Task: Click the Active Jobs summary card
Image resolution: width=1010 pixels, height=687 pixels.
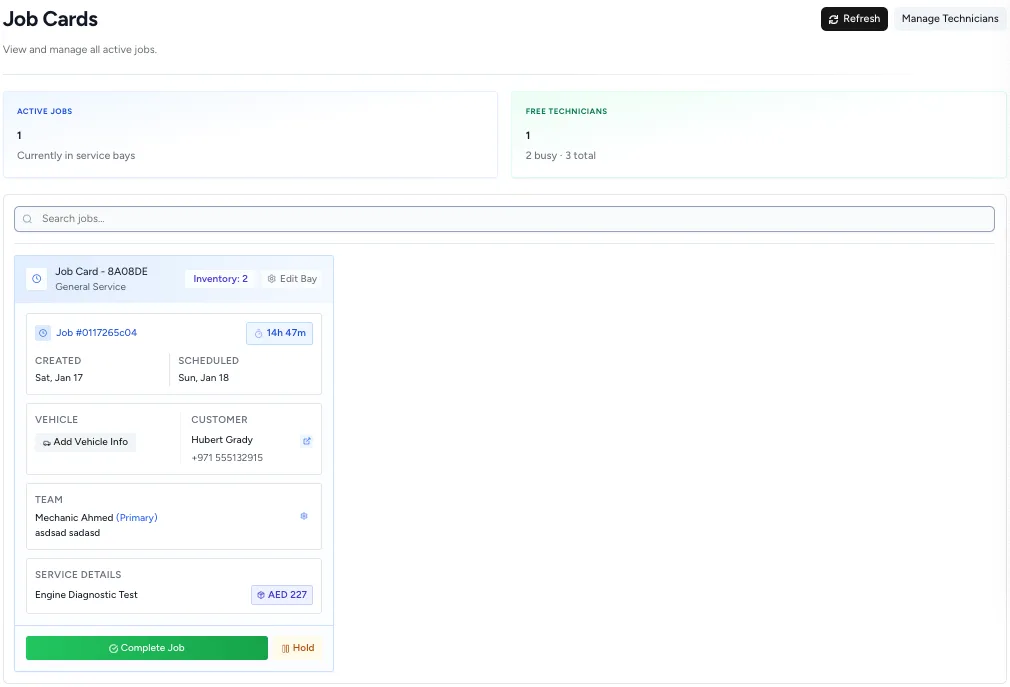Action: coord(251,135)
